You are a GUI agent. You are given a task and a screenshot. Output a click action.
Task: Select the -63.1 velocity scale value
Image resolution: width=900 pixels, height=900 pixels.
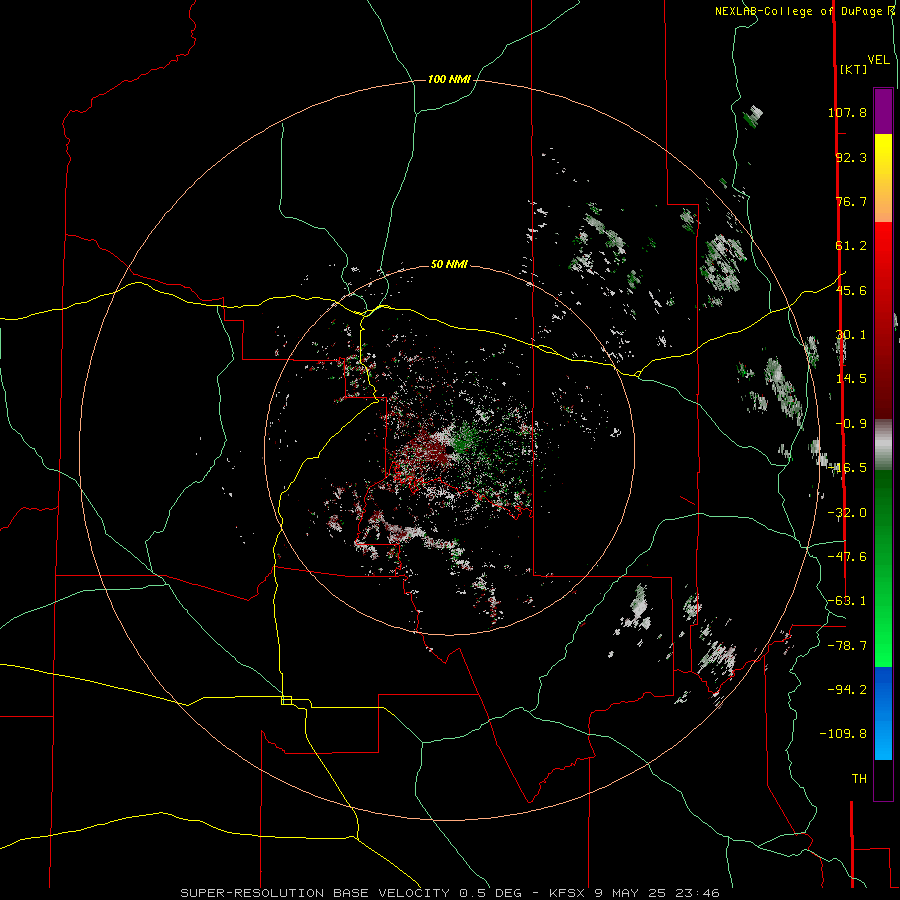point(847,601)
